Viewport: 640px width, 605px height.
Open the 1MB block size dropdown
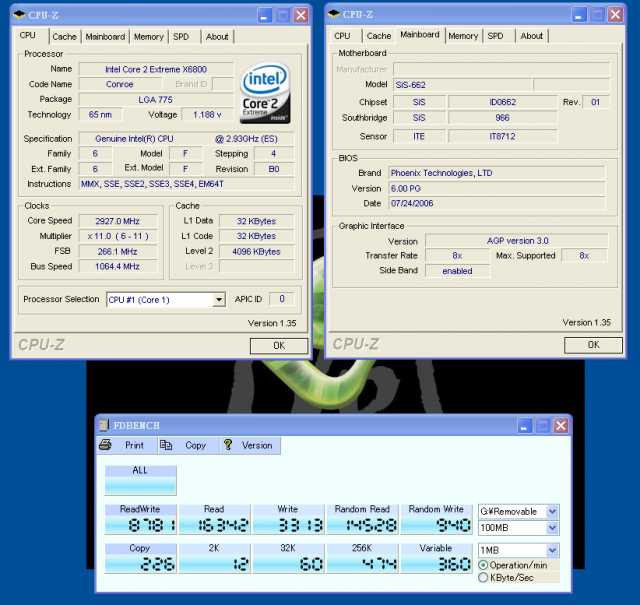[x=552, y=550]
